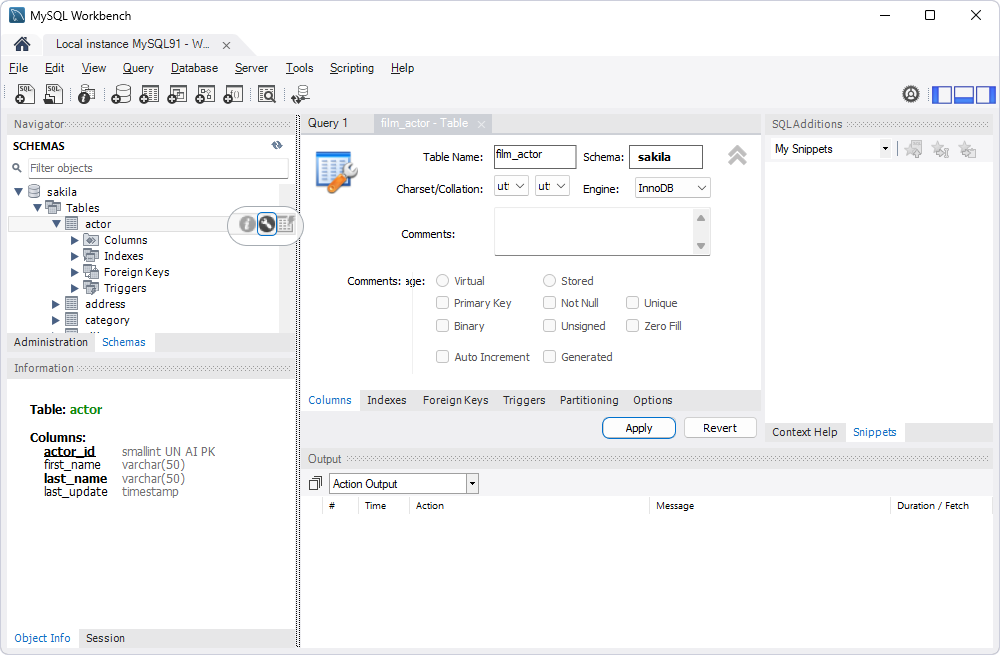Viewport: 1000px width, 655px height.
Task: Collapse table editor header with double chevron
Action: point(737,155)
